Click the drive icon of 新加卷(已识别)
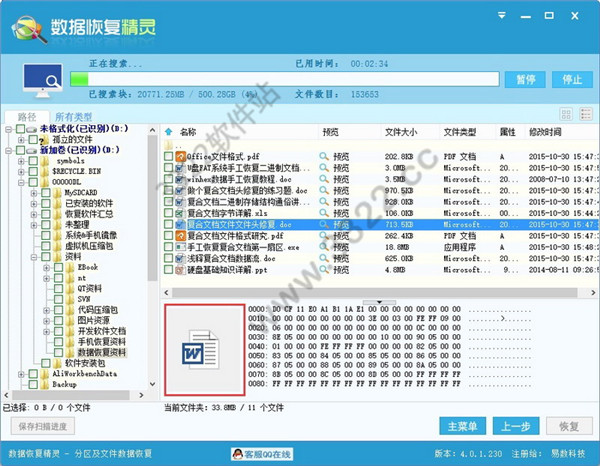The width and height of the screenshot is (600, 466). [31, 151]
